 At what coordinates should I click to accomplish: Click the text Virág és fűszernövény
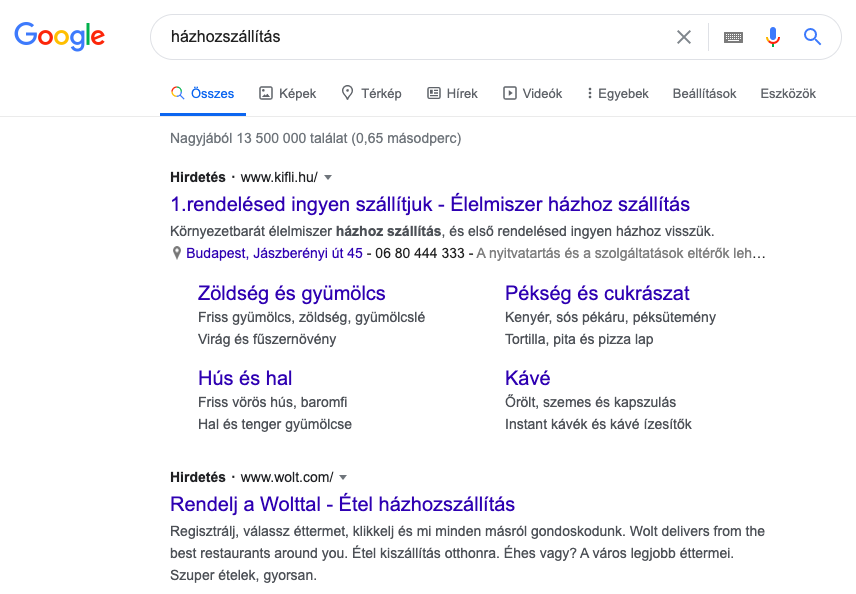[267, 339]
